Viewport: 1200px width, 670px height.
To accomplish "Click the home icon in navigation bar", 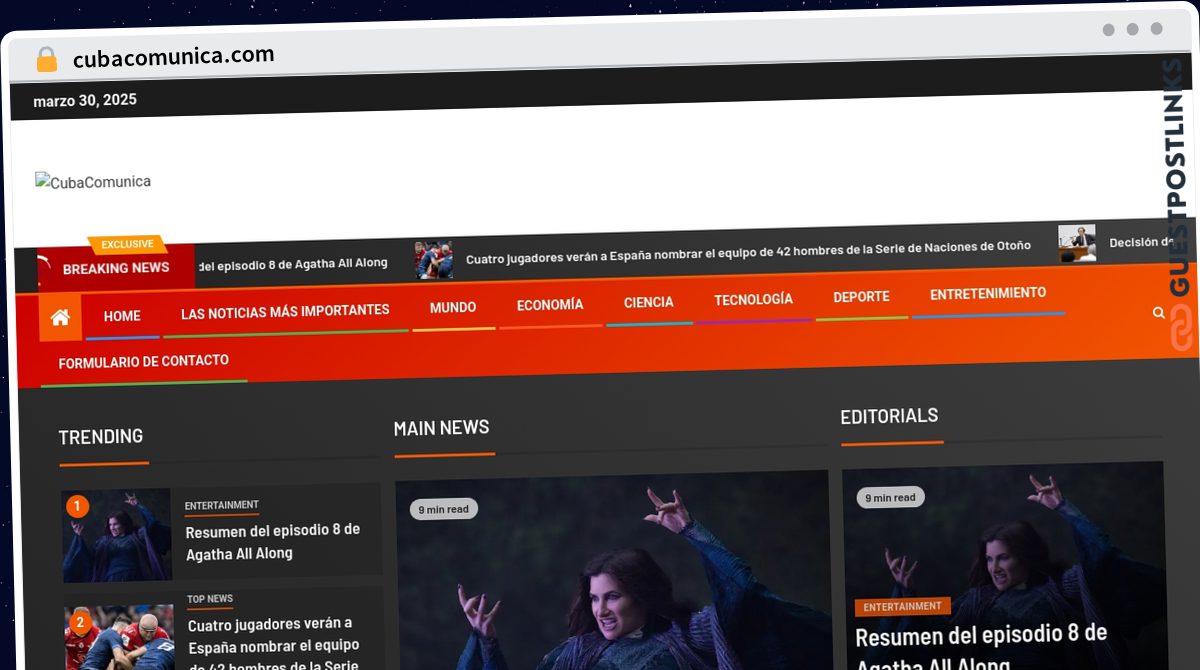I will (x=60, y=317).
